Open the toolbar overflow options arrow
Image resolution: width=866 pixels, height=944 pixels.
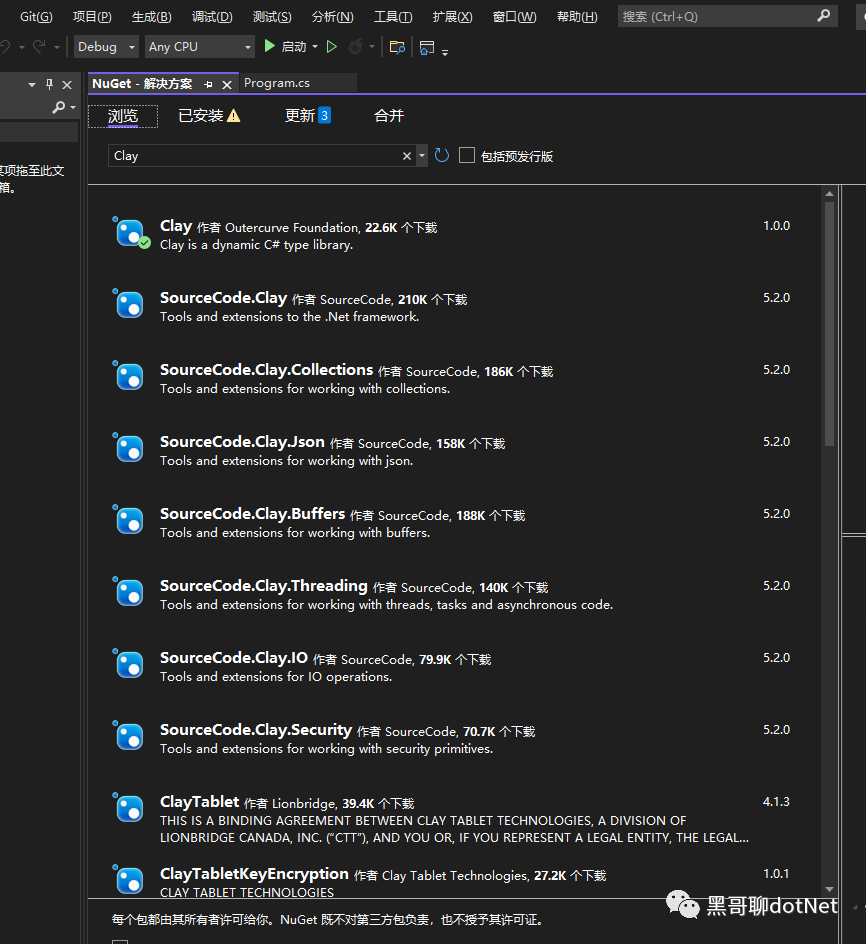click(x=445, y=52)
